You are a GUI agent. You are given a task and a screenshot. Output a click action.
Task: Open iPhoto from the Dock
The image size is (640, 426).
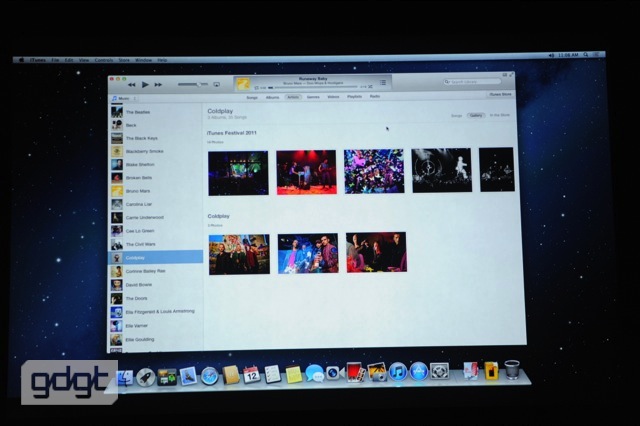coord(377,372)
